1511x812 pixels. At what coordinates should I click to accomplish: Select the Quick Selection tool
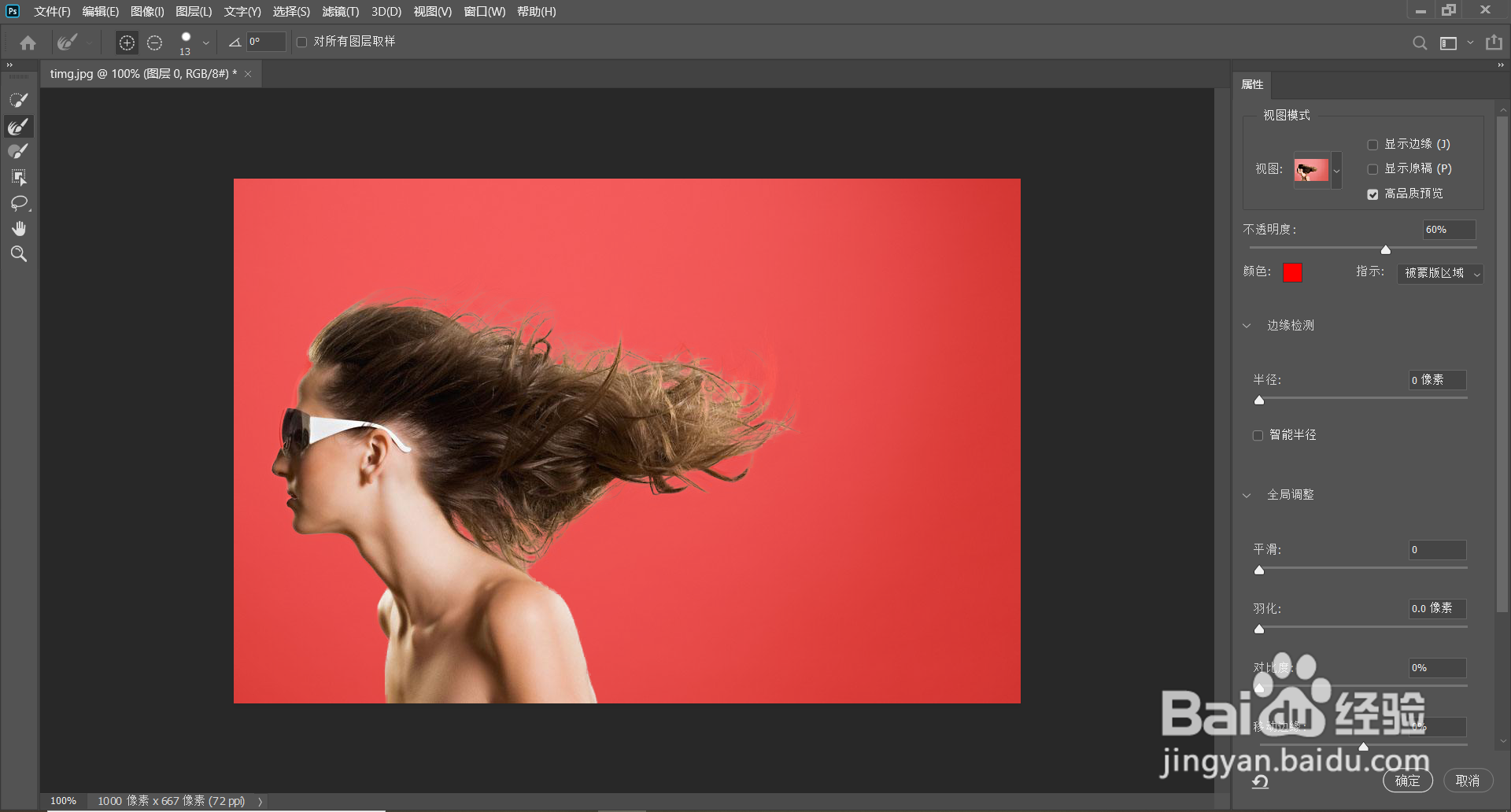click(19, 100)
